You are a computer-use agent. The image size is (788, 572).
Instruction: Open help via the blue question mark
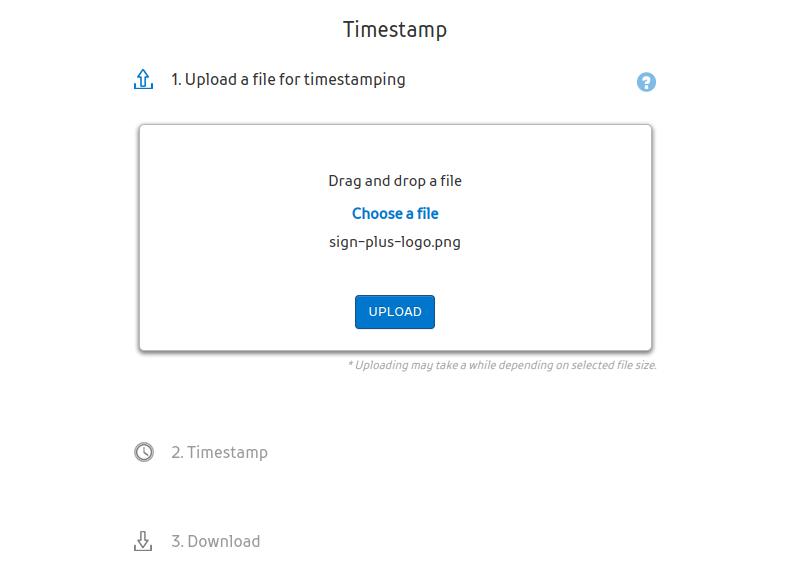coord(646,82)
